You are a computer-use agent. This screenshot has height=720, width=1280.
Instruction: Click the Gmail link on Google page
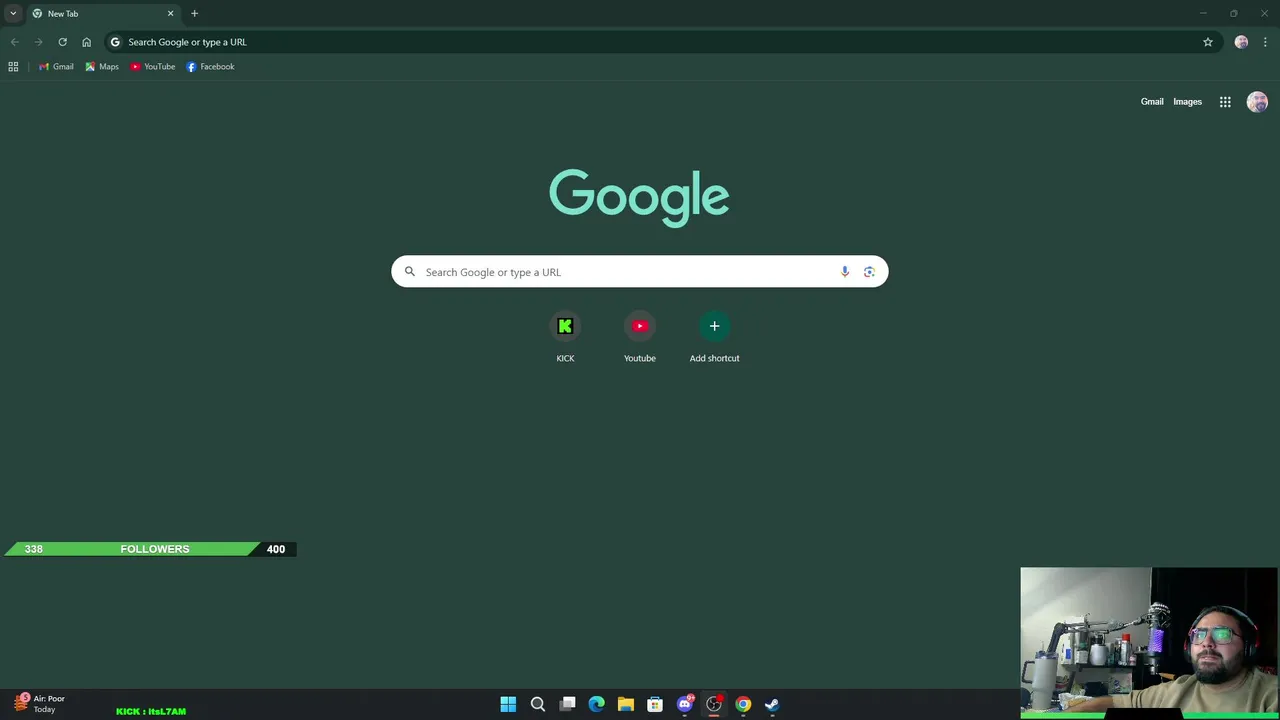1152,102
